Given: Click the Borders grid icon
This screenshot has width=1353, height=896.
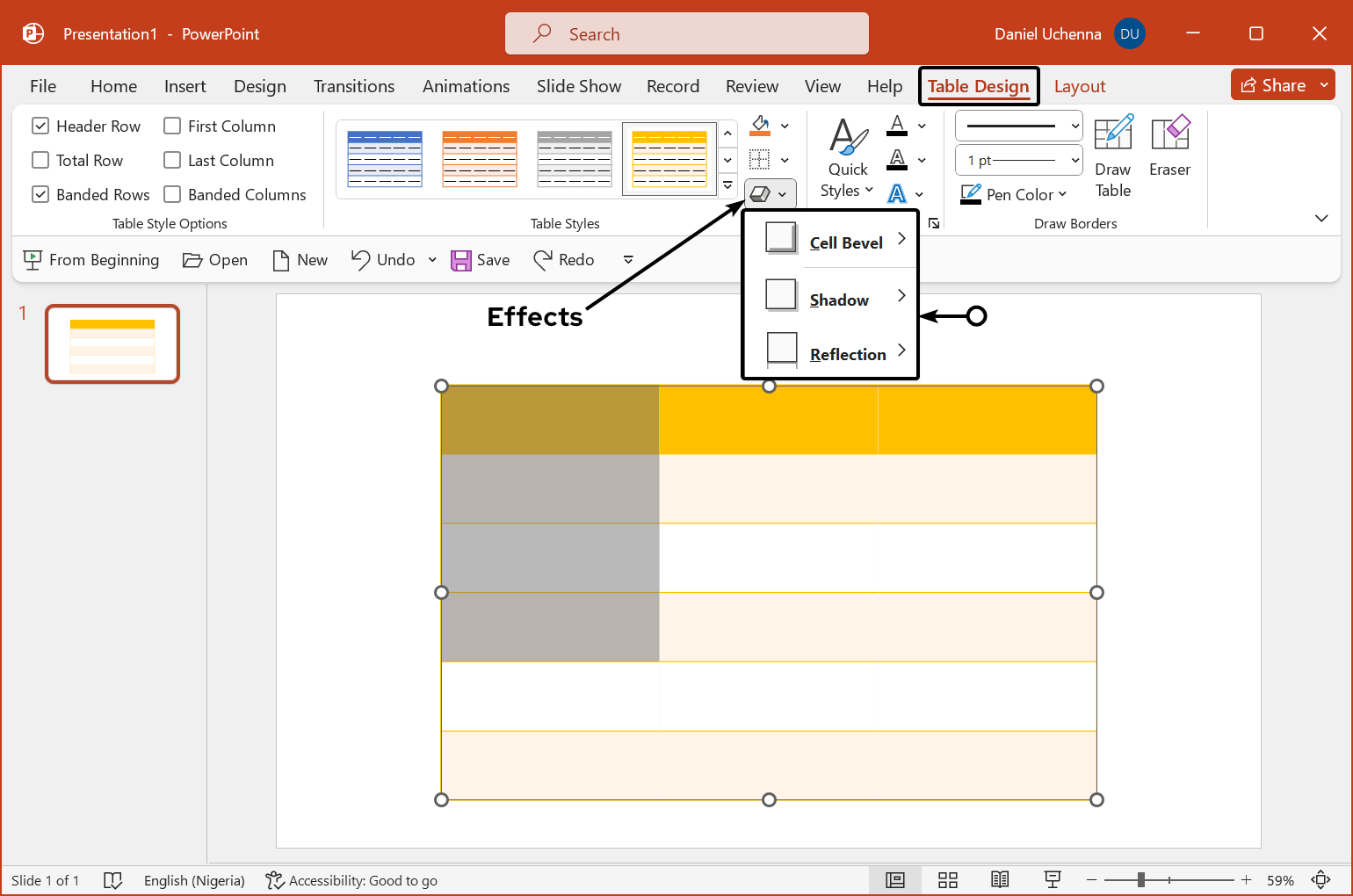Looking at the screenshot, I should (760, 160).
